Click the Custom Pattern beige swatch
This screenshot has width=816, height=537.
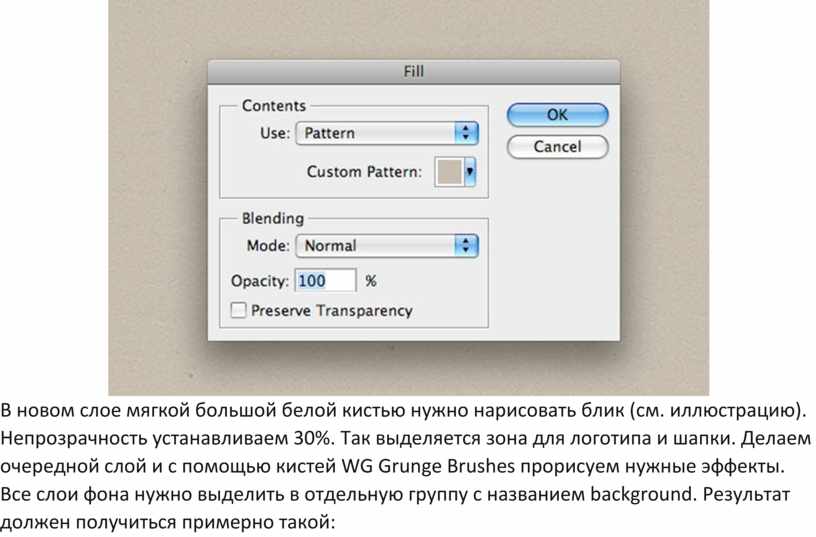(450, 172)
